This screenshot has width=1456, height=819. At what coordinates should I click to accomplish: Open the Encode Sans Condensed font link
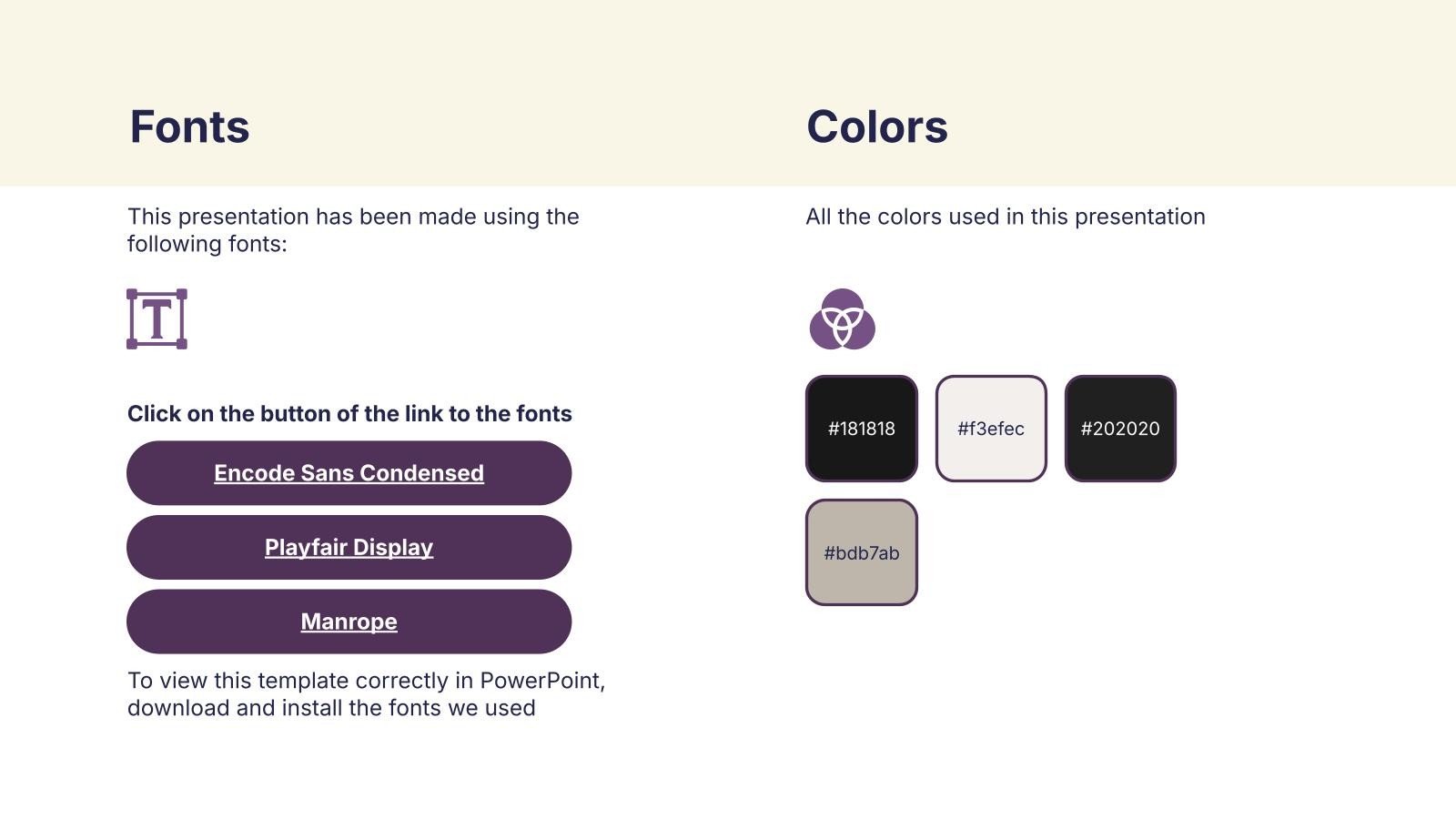pyautogui.click(x=349, y=473)
